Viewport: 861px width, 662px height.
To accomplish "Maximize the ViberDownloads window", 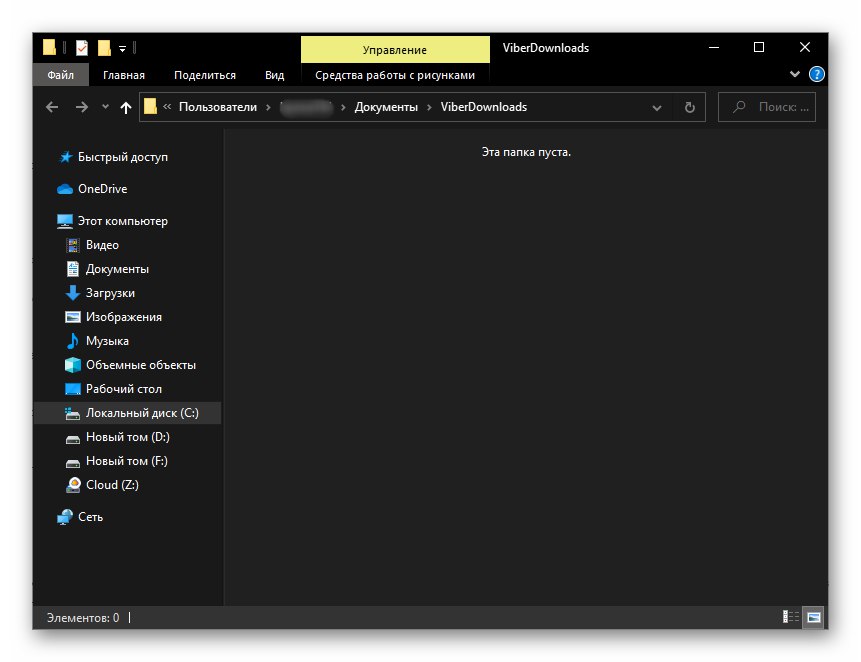I will coord(759,48).
